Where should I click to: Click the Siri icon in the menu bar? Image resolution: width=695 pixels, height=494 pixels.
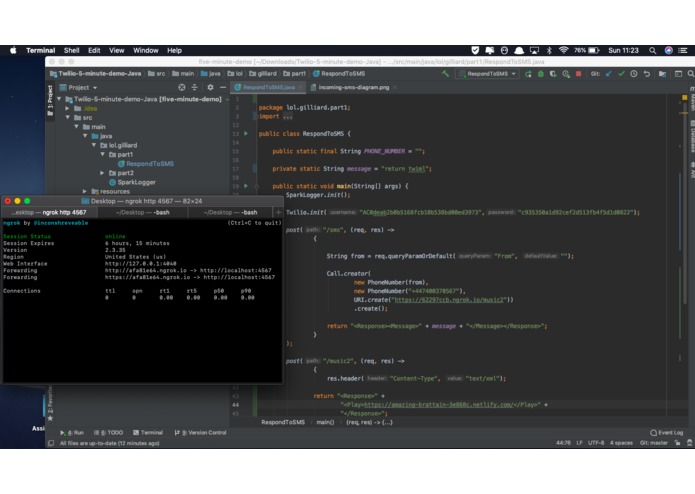click(668, 51)
